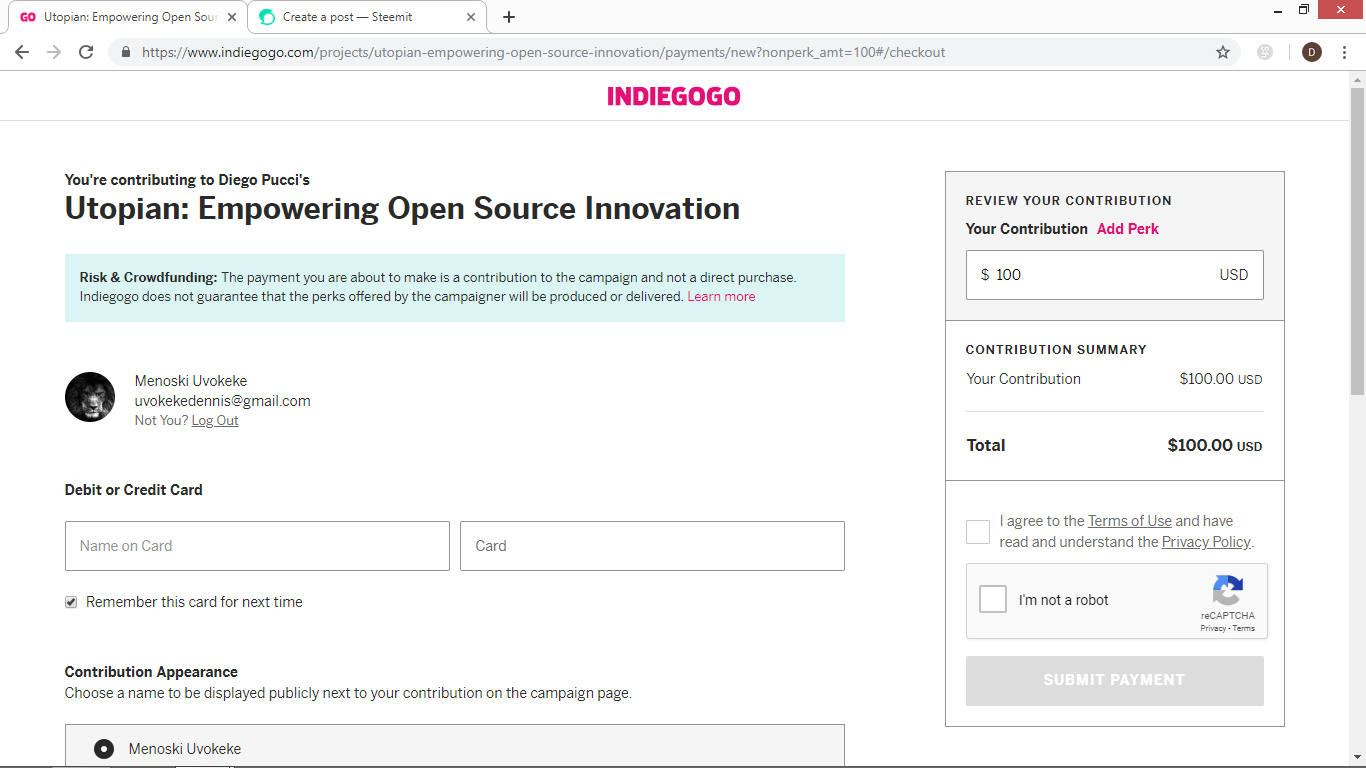Click the greyed-out extension icon in the toolbar
1366x768 pixels.
click(x=1265, y=52)
